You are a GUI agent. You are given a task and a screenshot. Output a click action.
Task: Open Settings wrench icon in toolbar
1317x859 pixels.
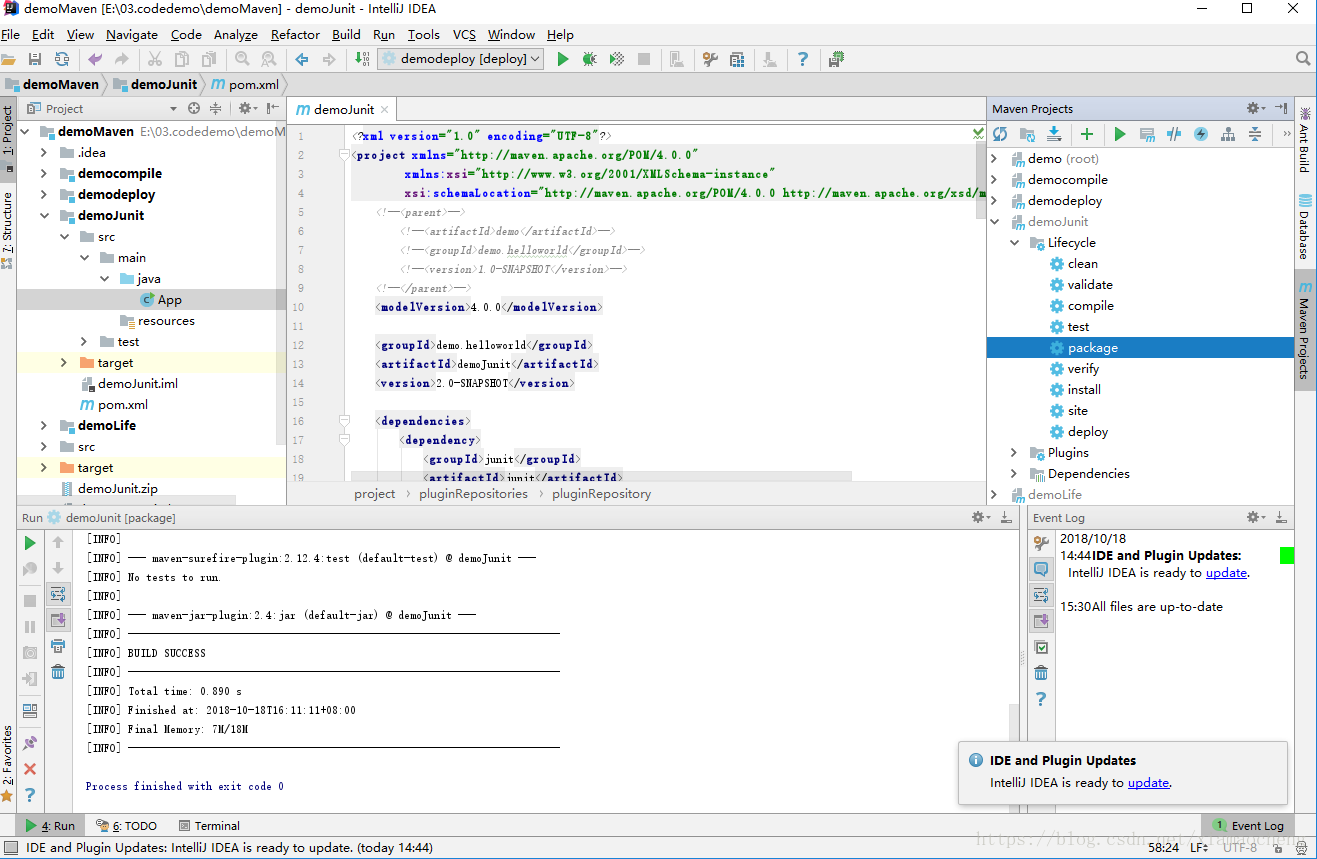click(x=710, y=60)
